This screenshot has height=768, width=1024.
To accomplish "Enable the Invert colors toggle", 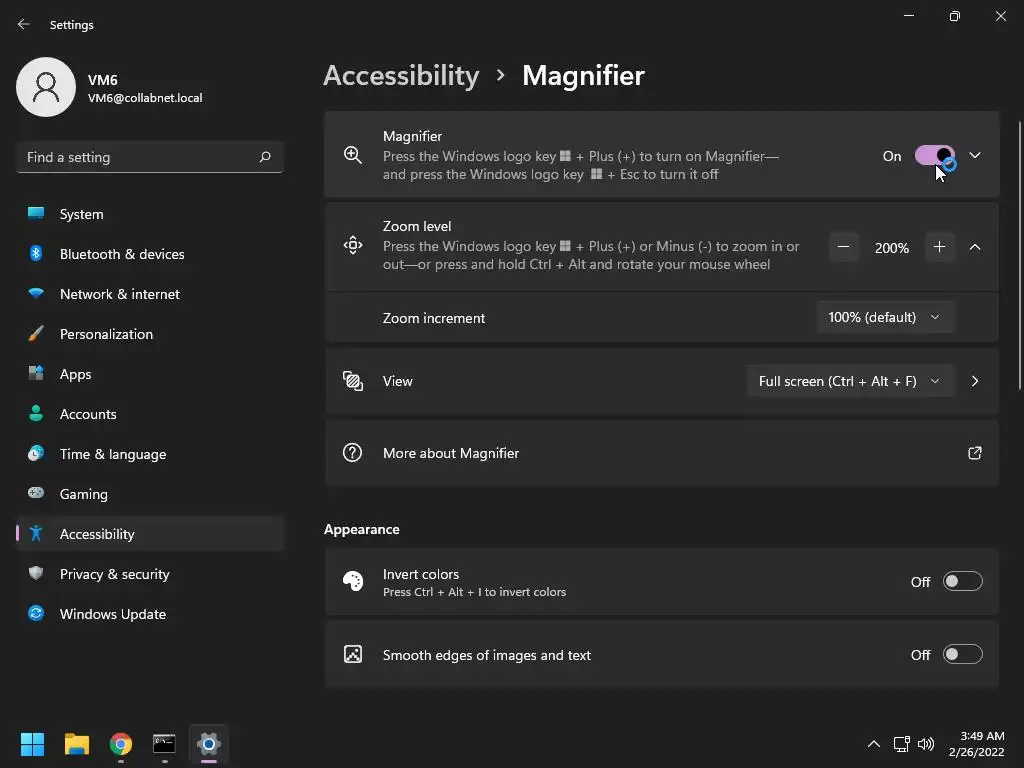I will [x=962, y=582].
